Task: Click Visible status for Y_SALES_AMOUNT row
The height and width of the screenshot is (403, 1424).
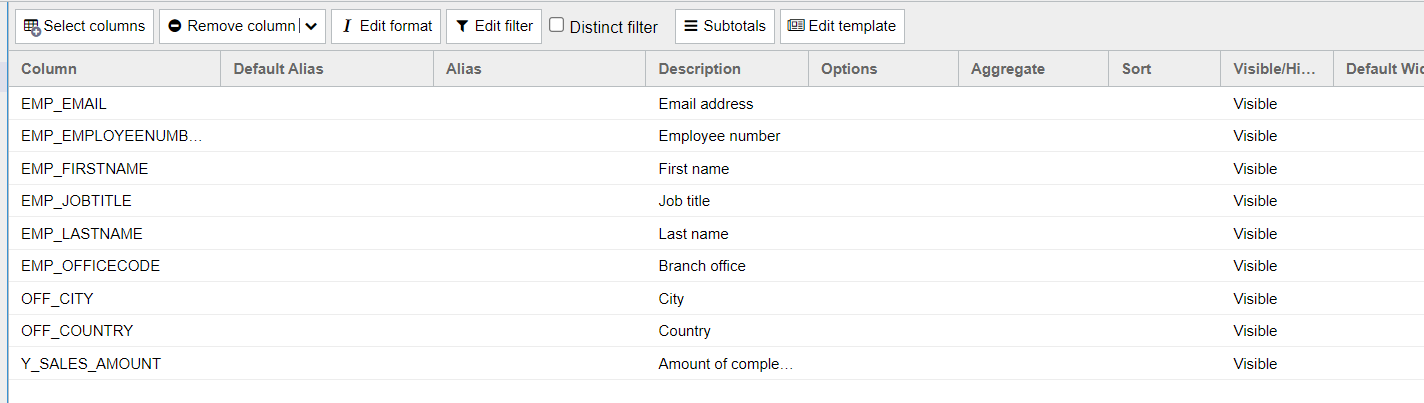Action: click(x=1255, y=364)
